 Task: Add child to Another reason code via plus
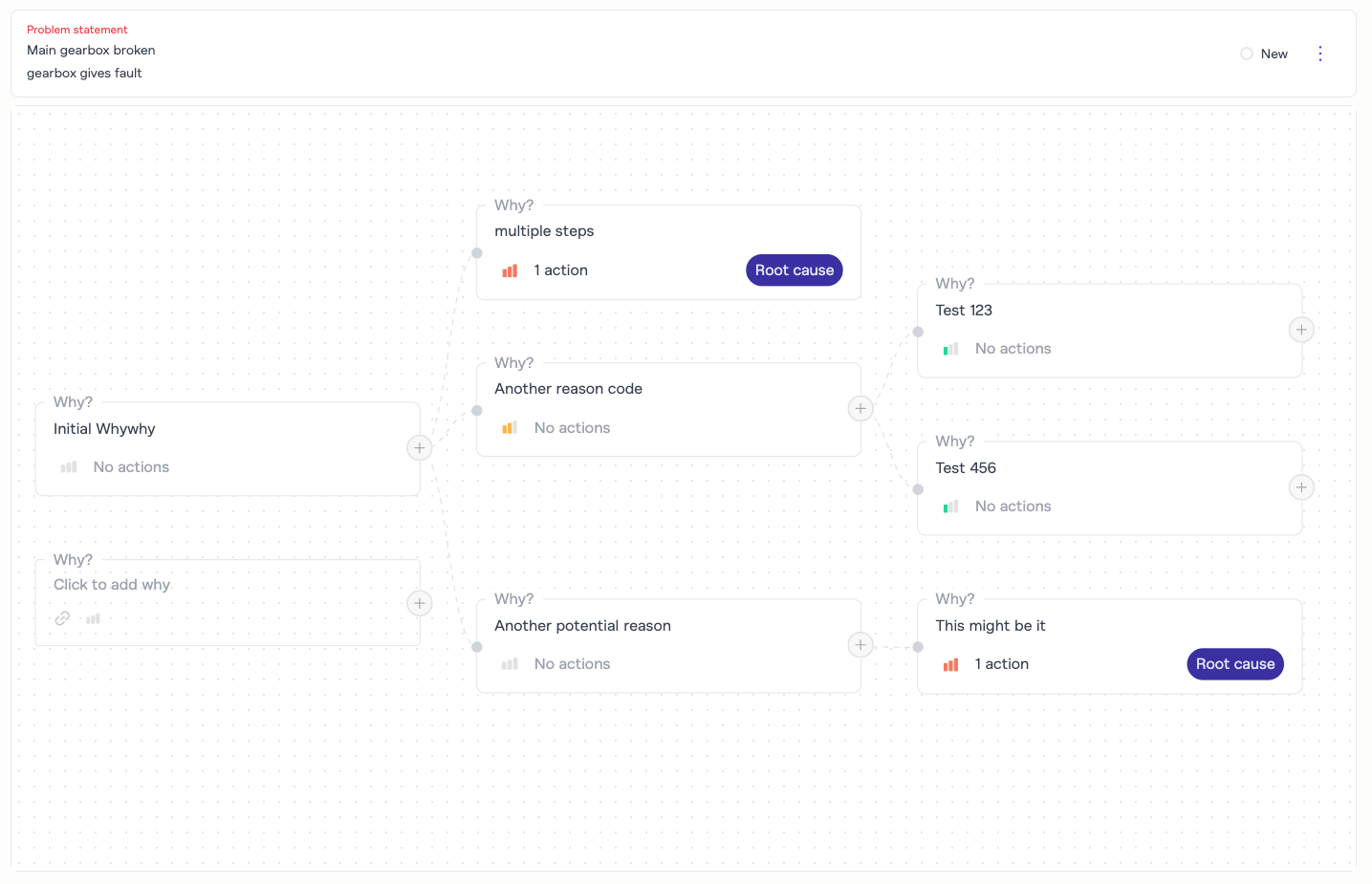[860, 409]
